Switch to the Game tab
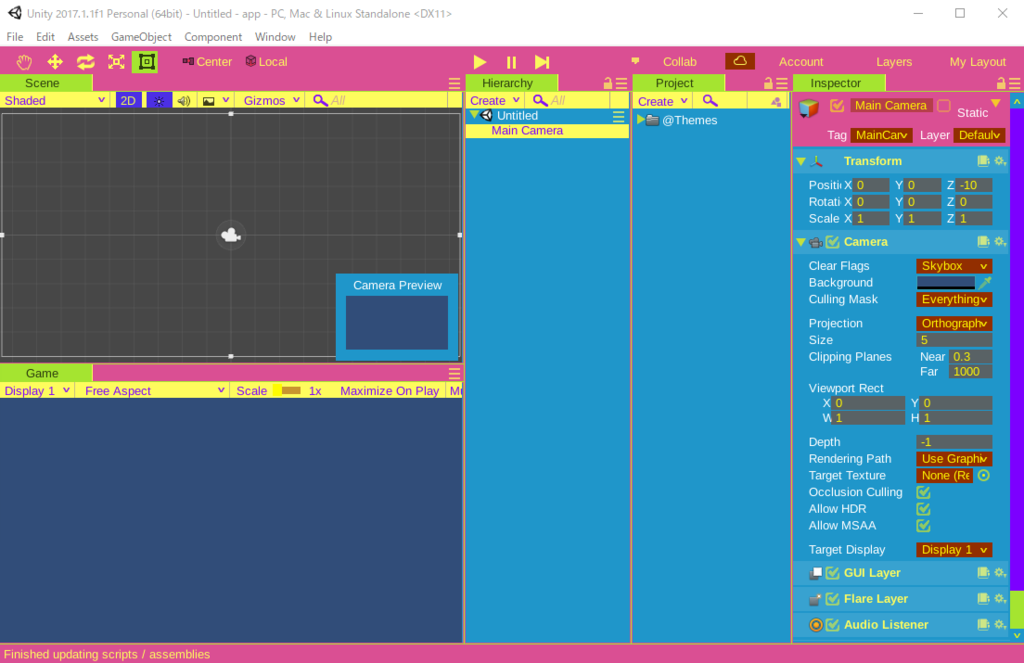Image resolution: width=1024 pixels, height=663 pixels. pyautogui.click(x=44, y=372)
